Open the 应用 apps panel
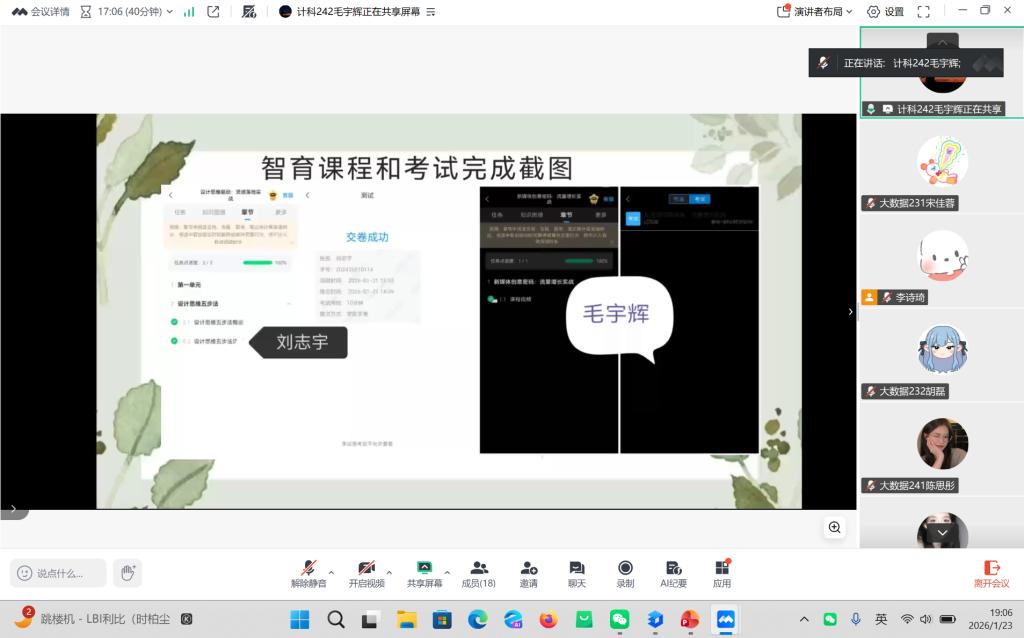Viewport: 1024px width, 638px height. pos(722,572)
